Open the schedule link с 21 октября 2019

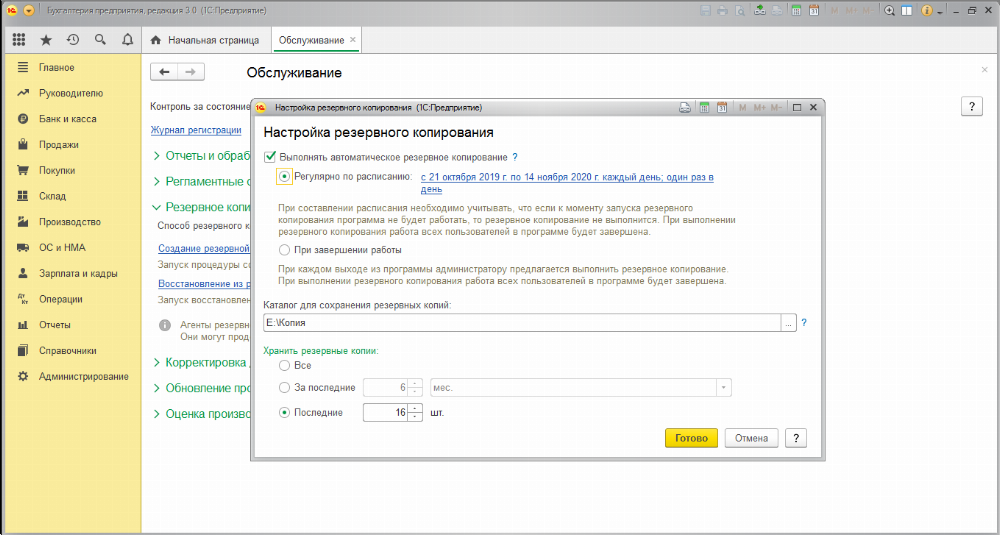point(567,183)
